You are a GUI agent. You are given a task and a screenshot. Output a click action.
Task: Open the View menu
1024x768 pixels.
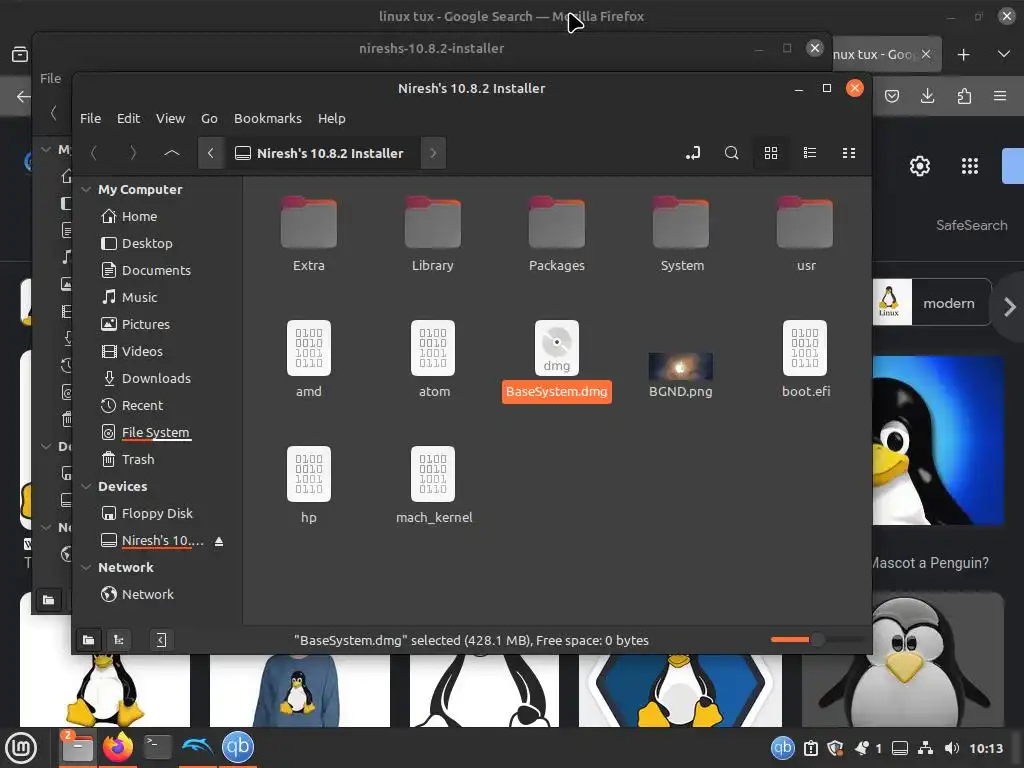click(170, 118)
